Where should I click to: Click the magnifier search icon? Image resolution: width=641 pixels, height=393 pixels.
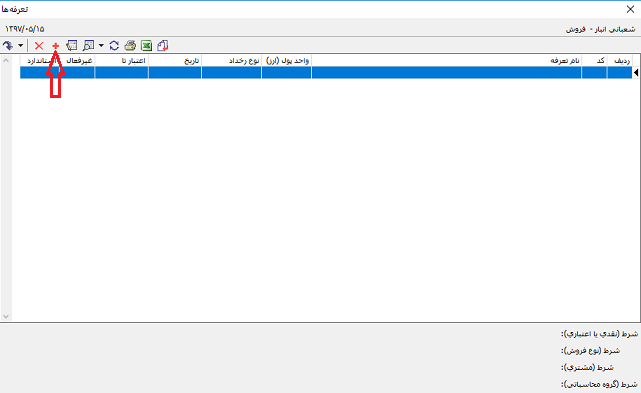click(x=88, y=45)
